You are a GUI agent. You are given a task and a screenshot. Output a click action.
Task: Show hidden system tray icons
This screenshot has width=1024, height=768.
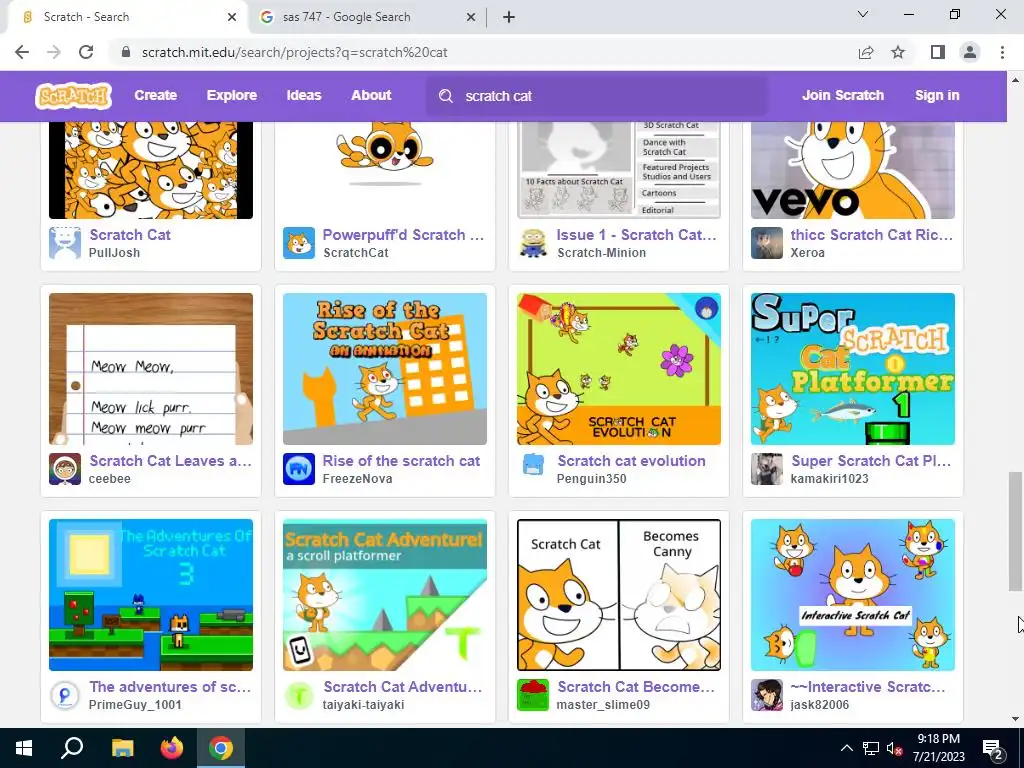(x=846, y=748)
